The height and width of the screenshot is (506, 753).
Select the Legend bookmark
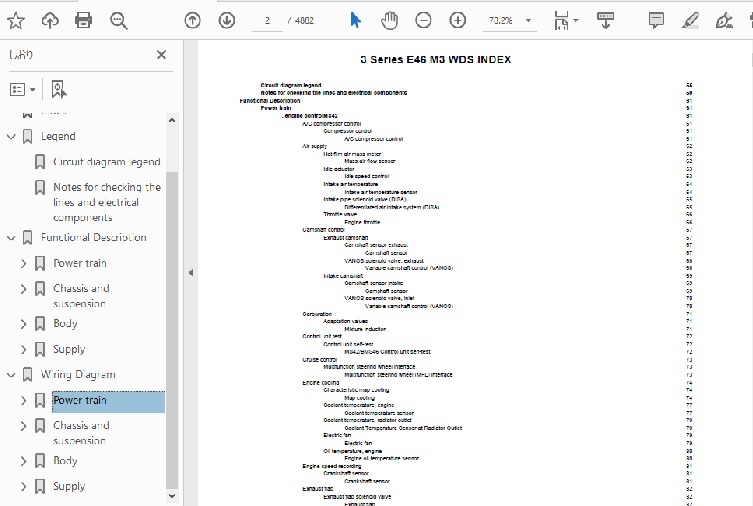(x=58, y=136)
